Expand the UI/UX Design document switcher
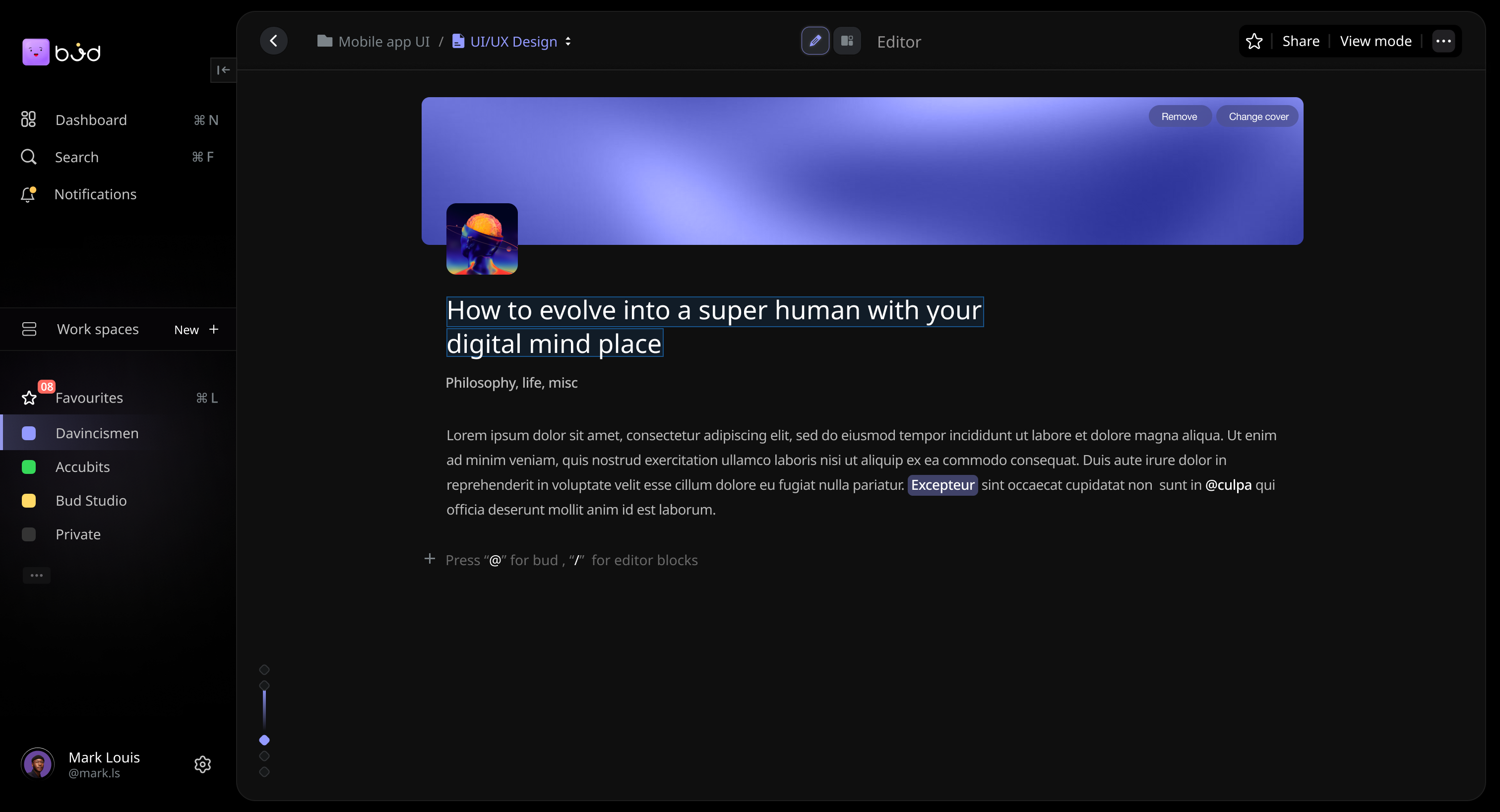The image size is (1500, 812). click(568, 41)
